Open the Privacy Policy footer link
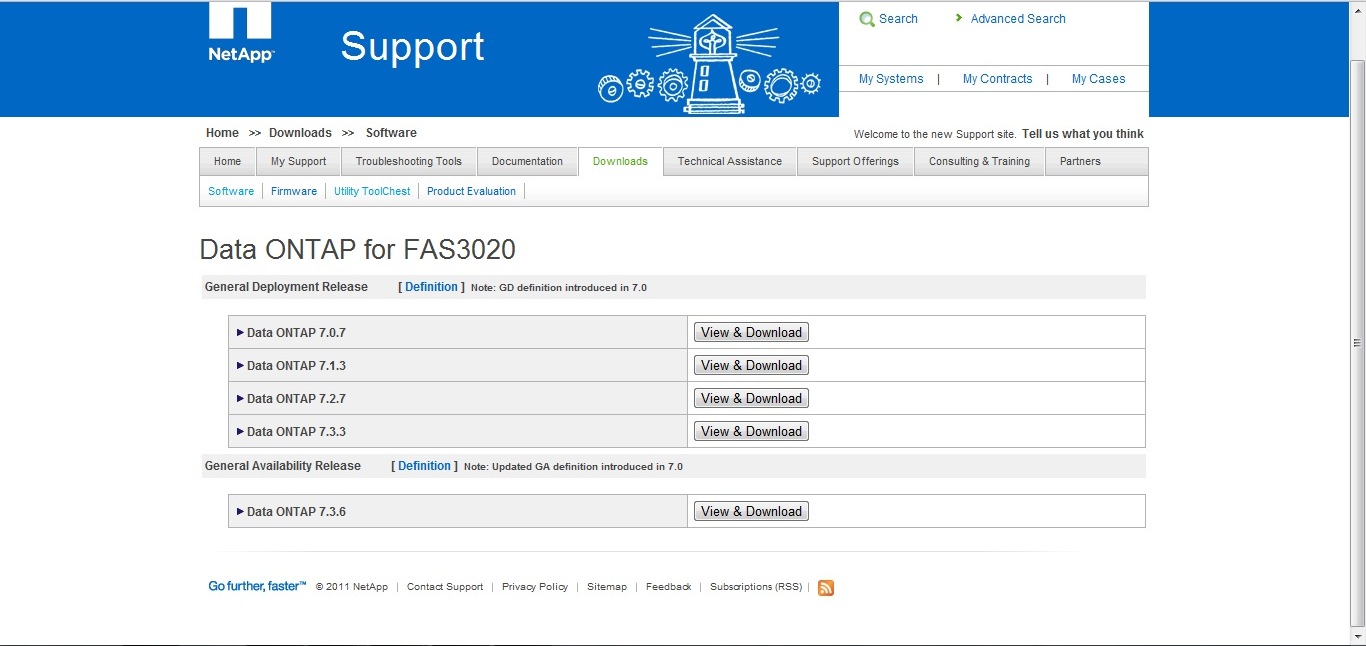This screenshot has width=1366, height=646. pos(535,587)
